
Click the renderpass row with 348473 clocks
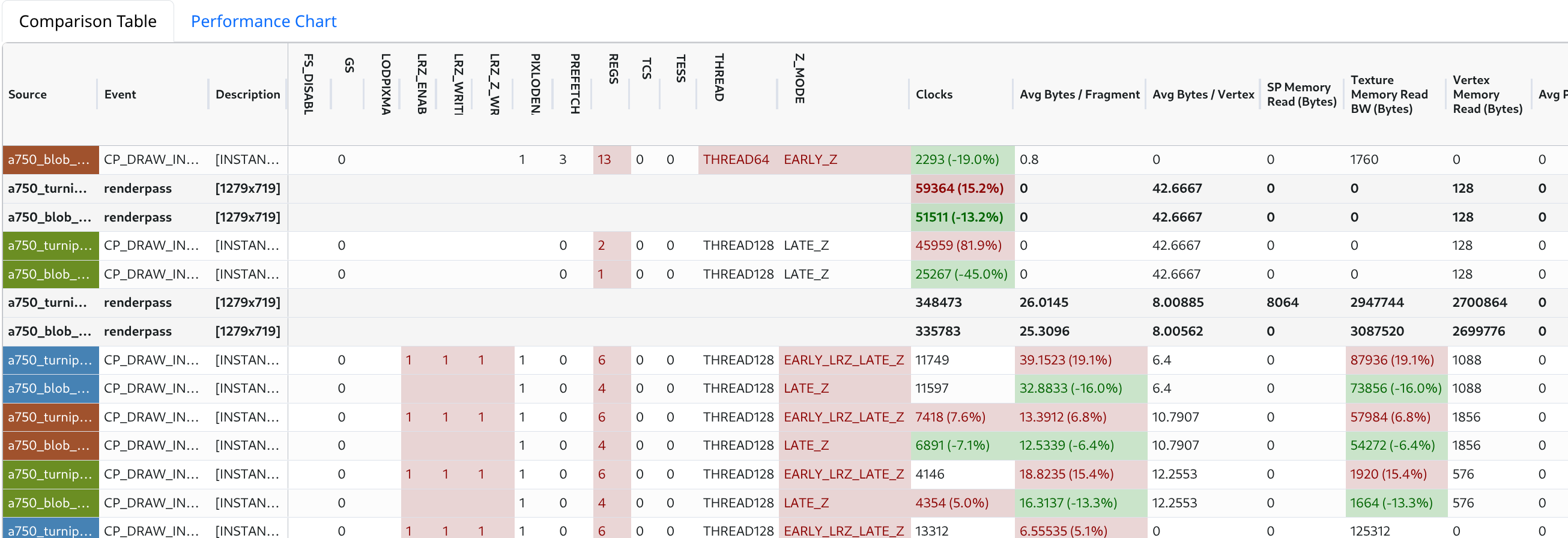click(786, 303)
